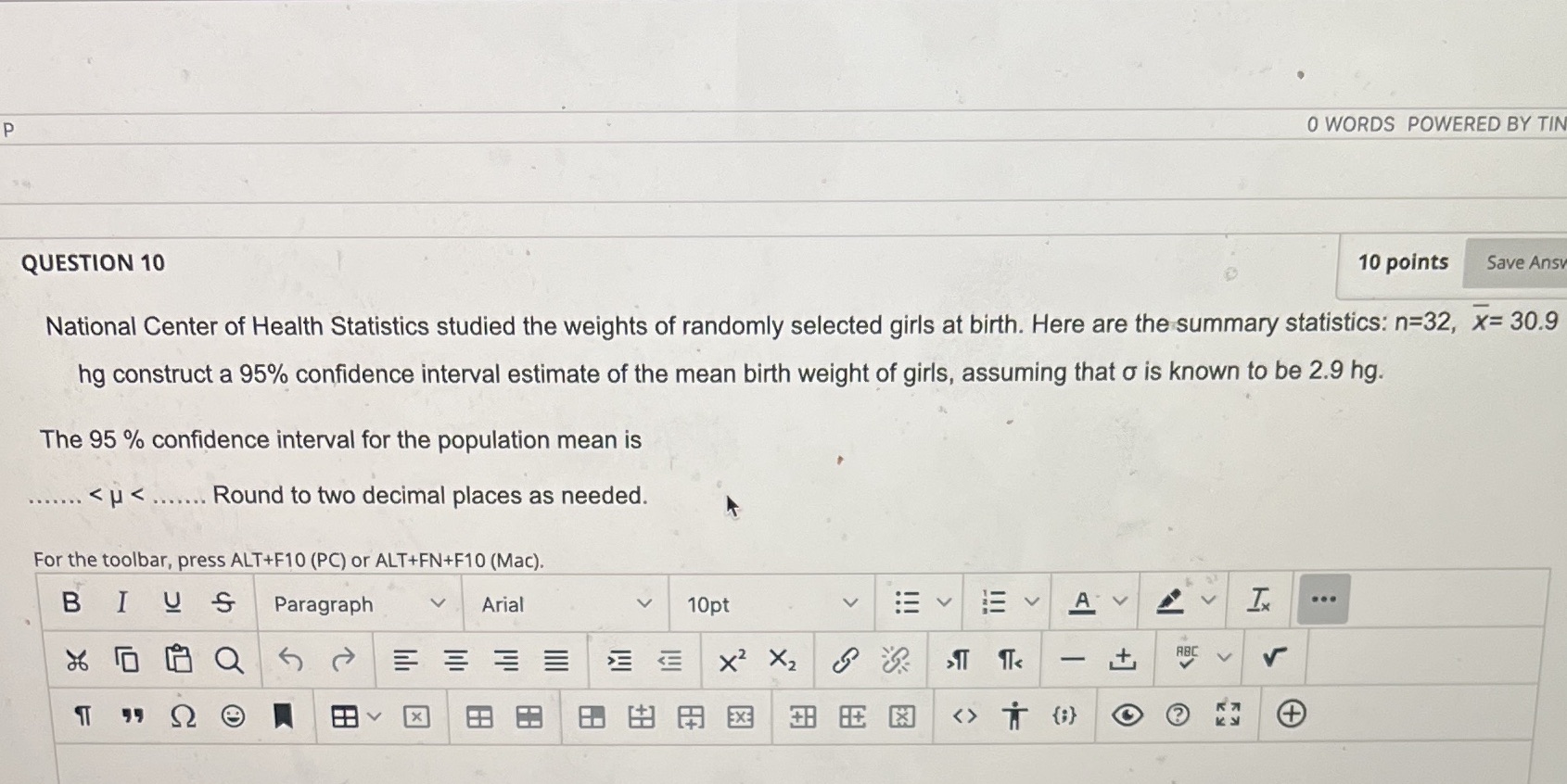Open the highlight color picker chevron
Image resolution: width=1567 pixels, height=784 pixels.
pos(1207,601)
